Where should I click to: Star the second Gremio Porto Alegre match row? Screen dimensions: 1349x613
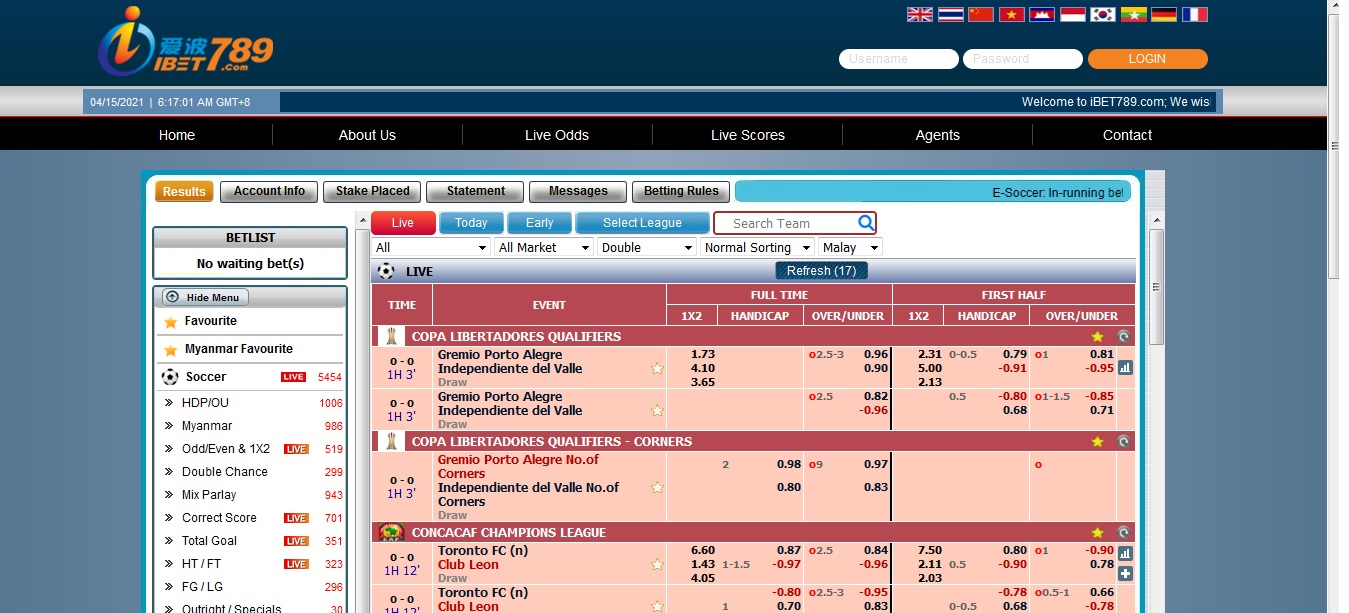pos(657,410)
